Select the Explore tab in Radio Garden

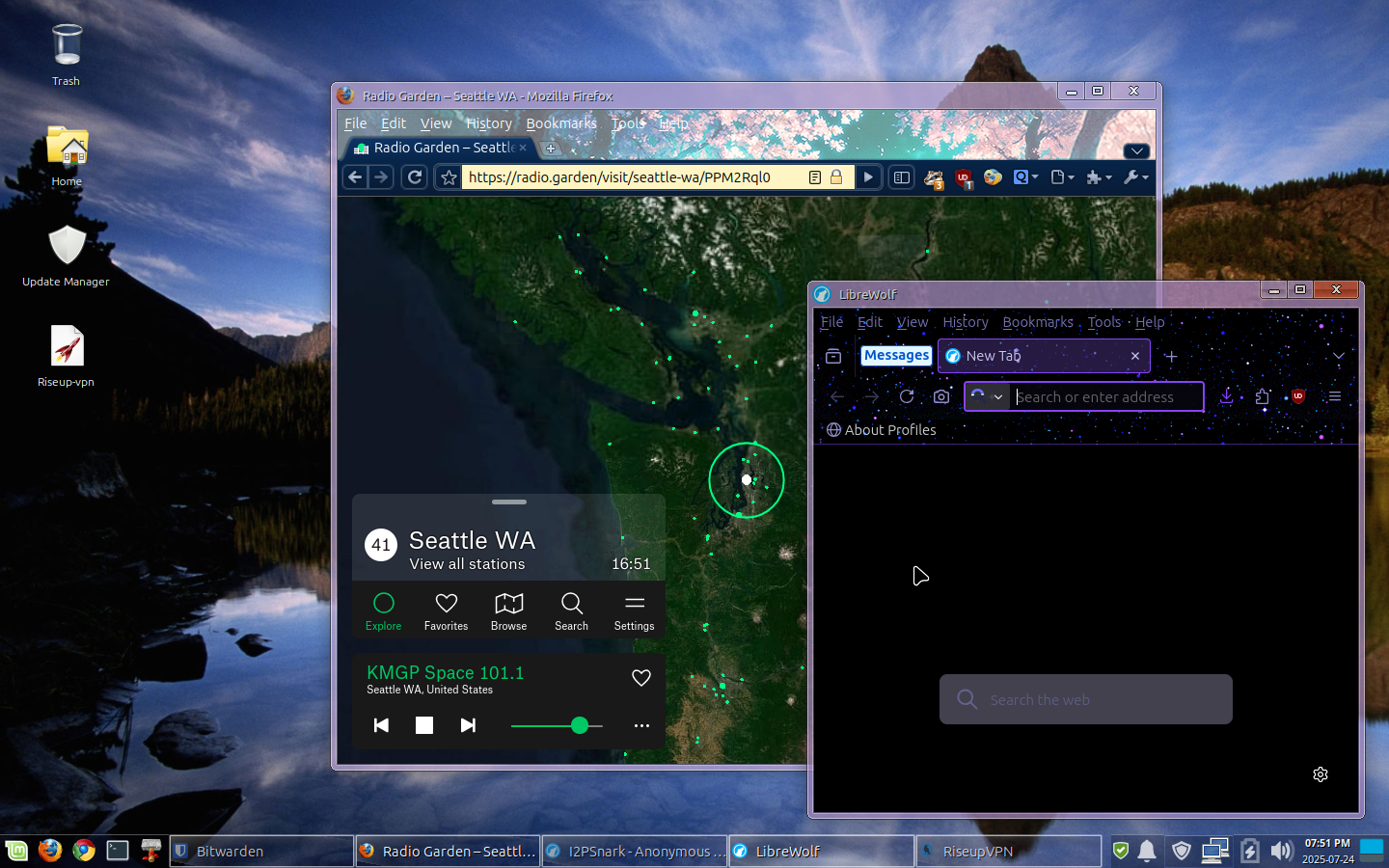point(383,610)
